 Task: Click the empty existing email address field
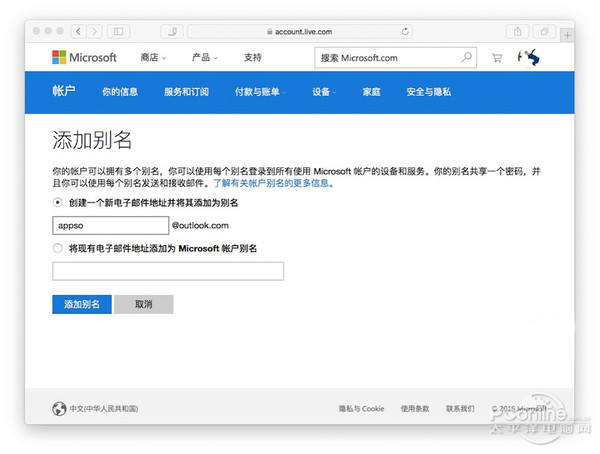168,271
